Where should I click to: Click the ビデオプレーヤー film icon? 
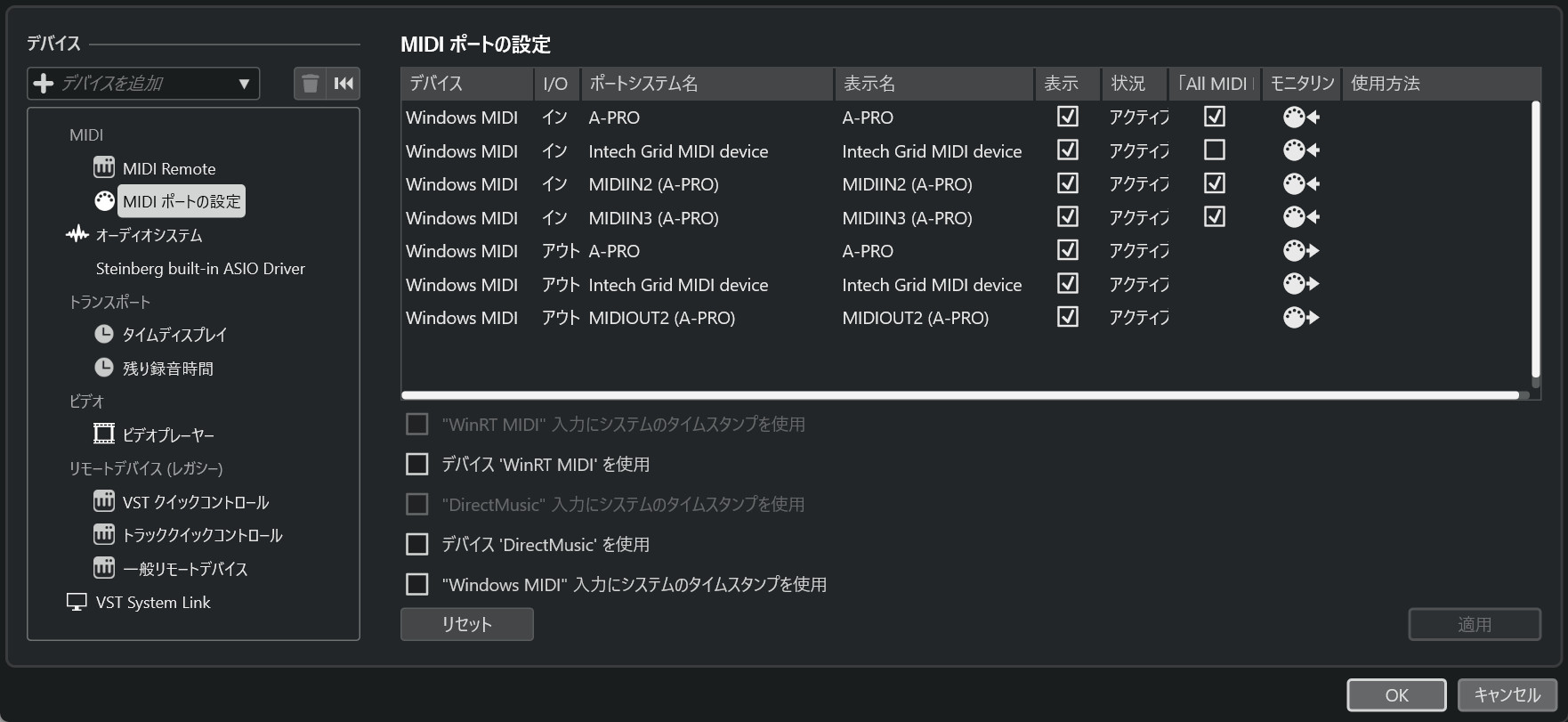[x=104, y=434]
